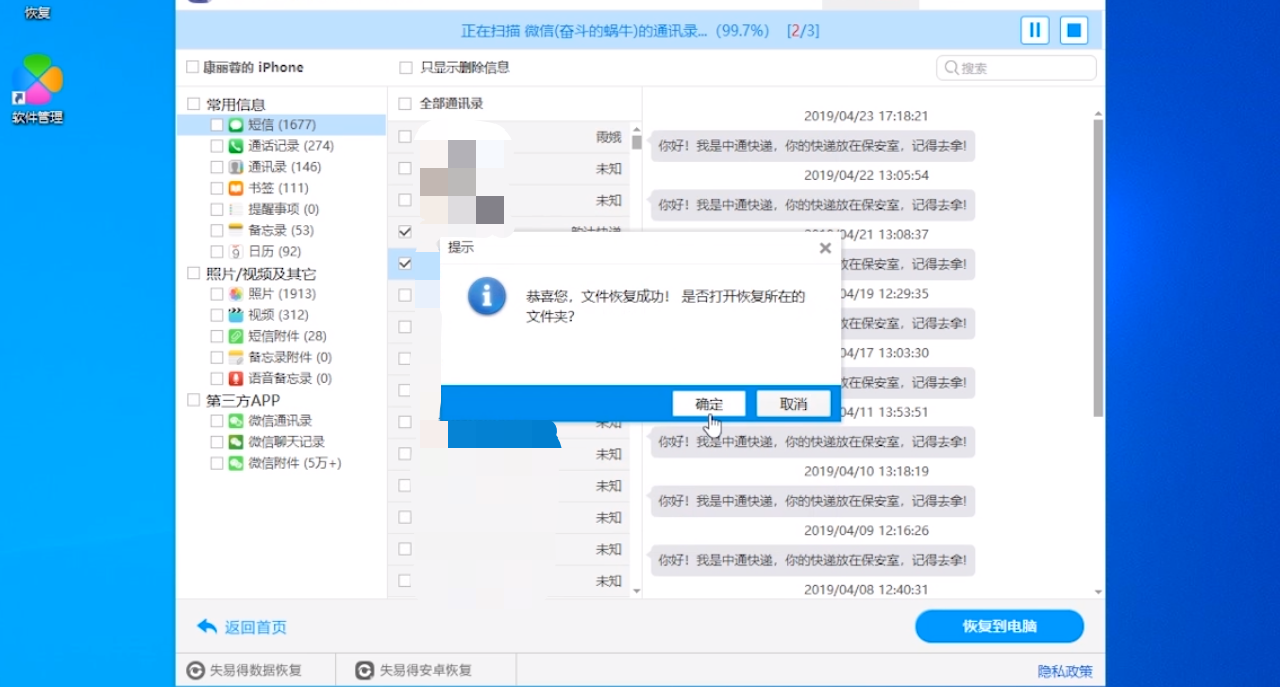Dismiss the dialog with 取消

pyautogui.click(x=793, y=404)
